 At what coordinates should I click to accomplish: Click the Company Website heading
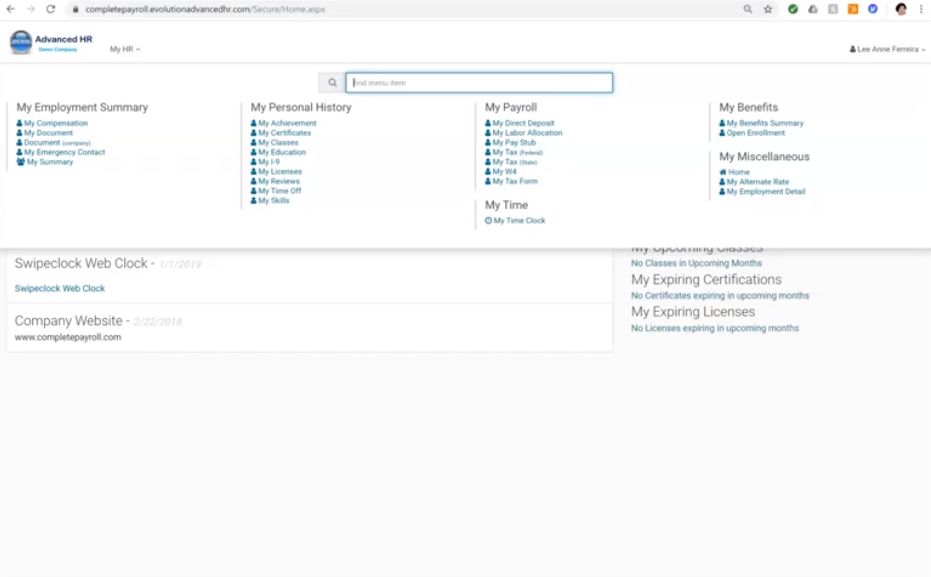(x=68, y=321)
